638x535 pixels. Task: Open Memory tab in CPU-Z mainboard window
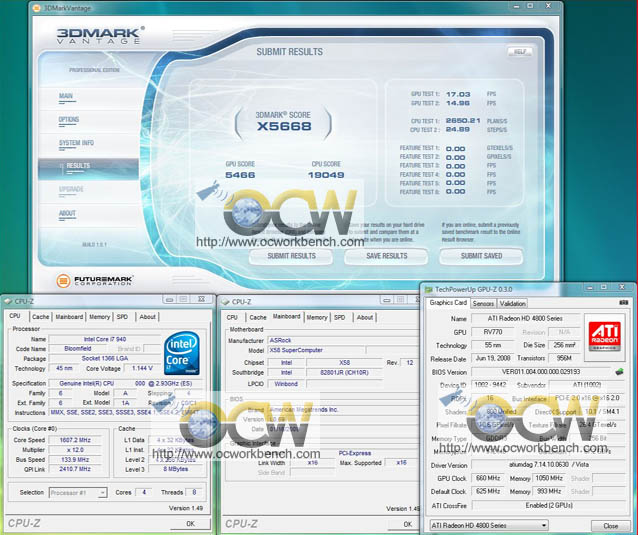tap(317, 317)
